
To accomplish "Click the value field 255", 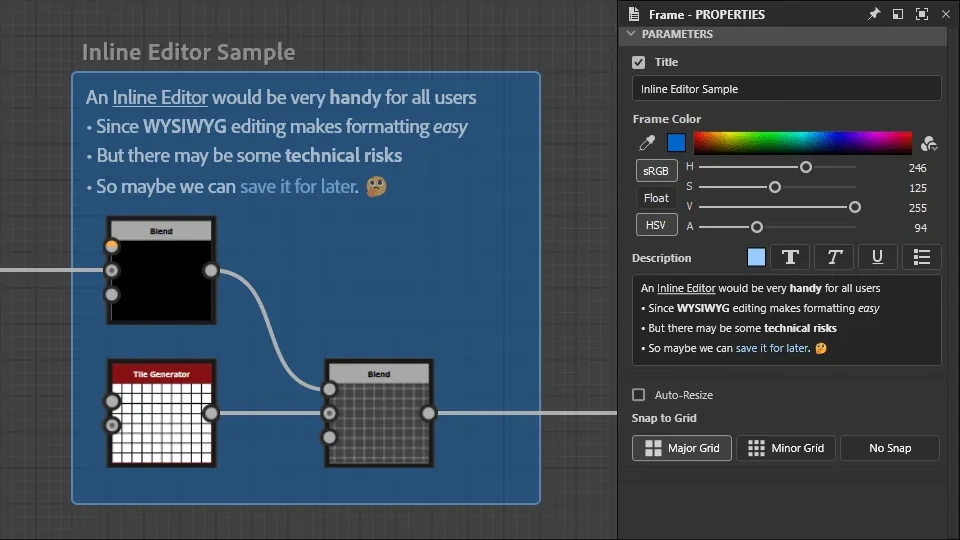I will point(917,208).
